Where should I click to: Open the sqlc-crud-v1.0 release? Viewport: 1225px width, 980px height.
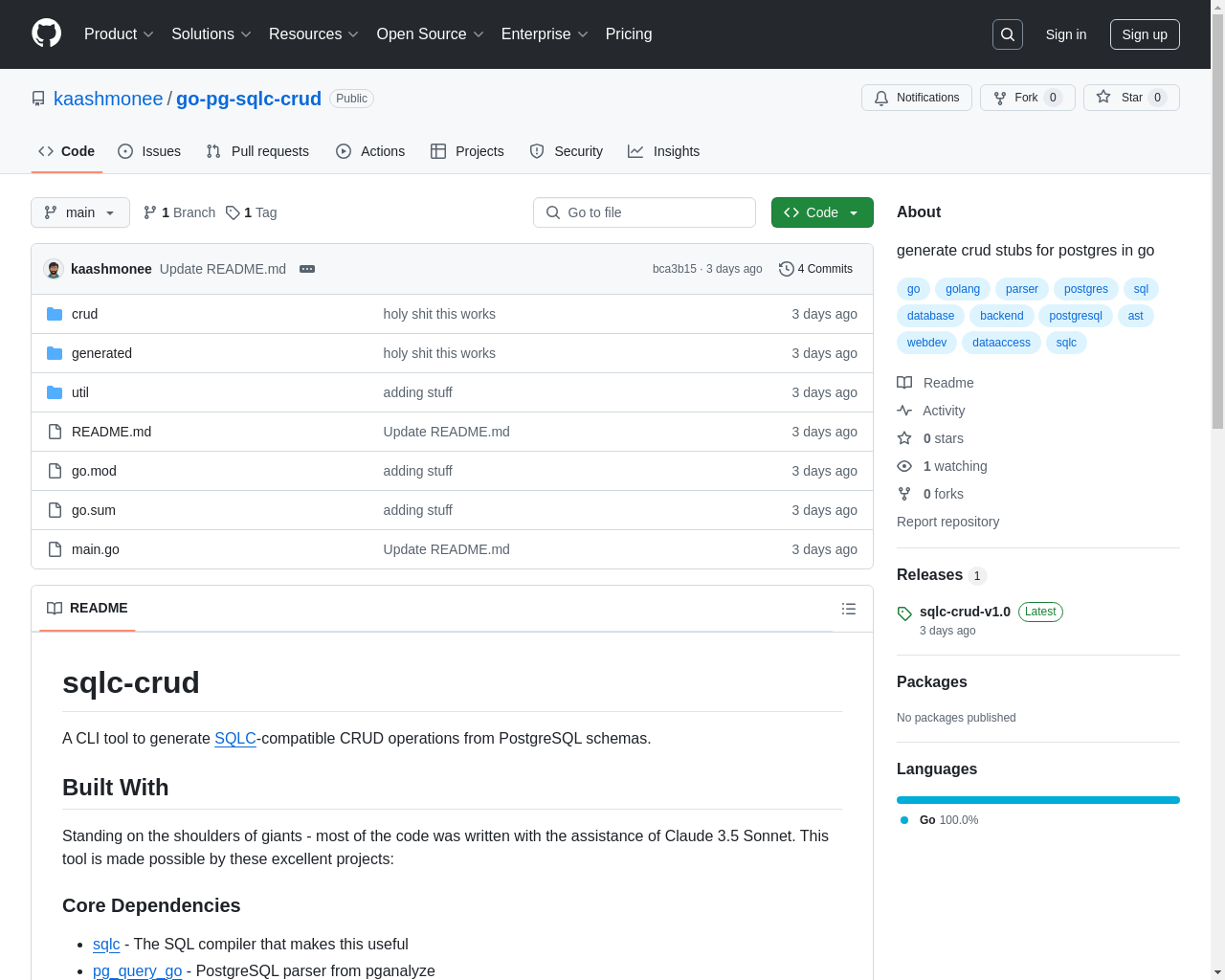(965, 612)
